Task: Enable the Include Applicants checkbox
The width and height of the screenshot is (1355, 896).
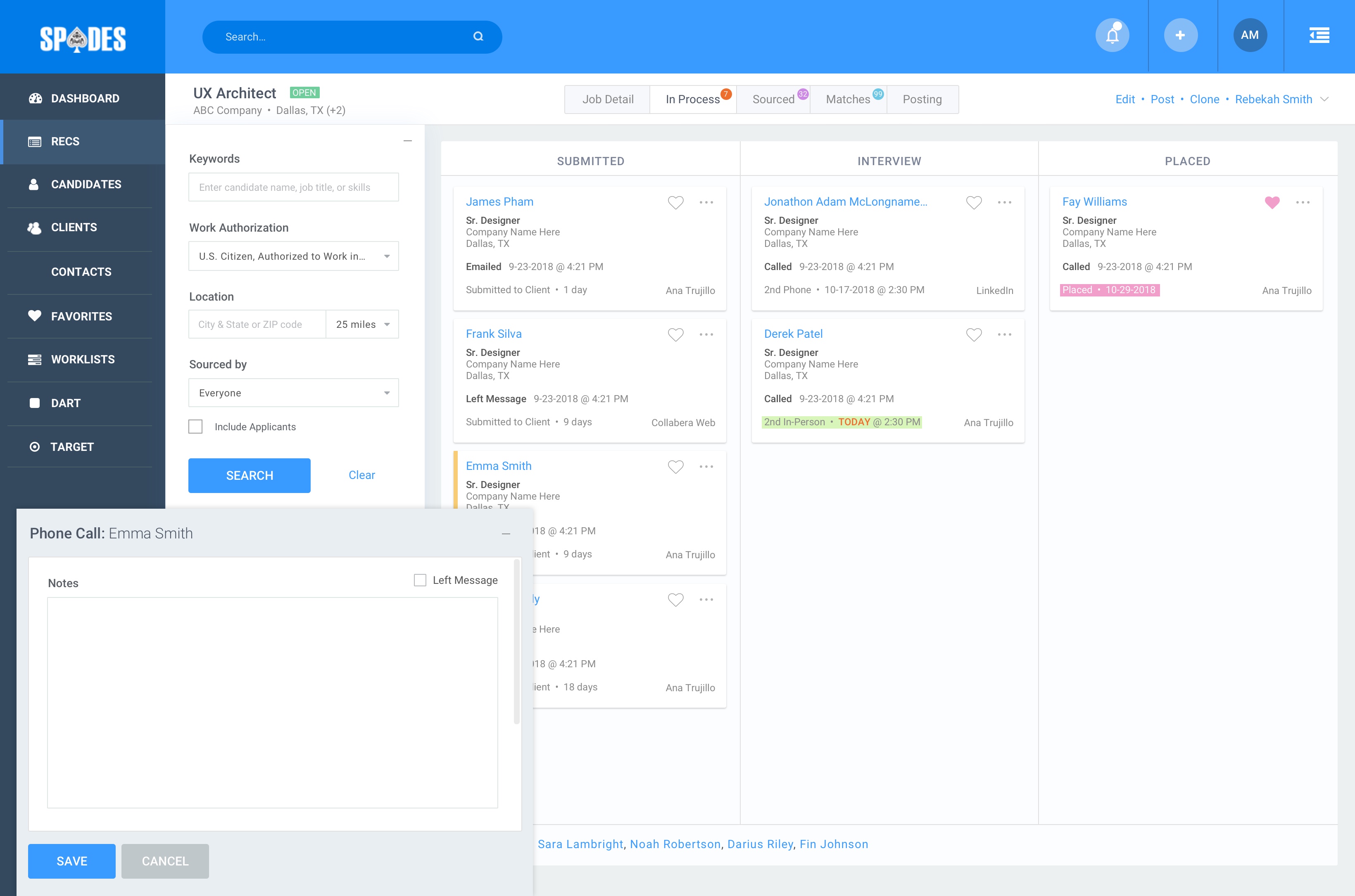Action: (195, 426)
